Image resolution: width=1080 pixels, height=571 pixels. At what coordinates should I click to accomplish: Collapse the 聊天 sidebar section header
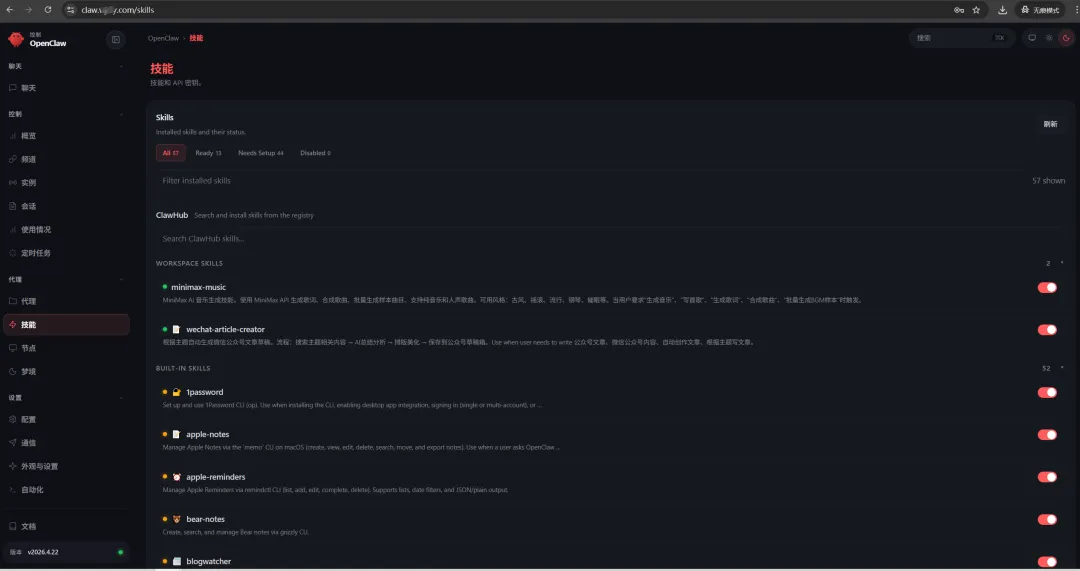pyautogui.click(x=66, y=66)
